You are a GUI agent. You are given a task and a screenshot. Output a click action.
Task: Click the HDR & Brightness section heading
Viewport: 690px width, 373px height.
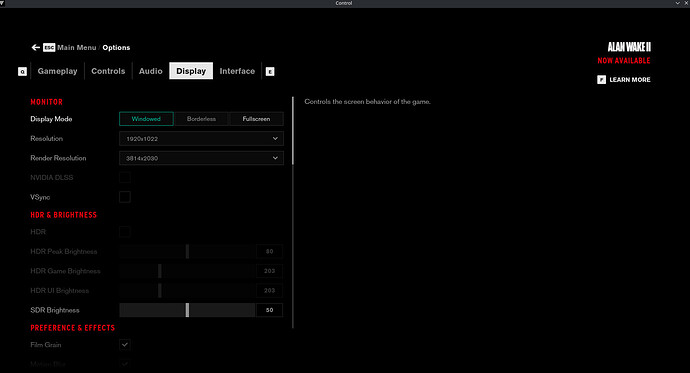[x=63, y=215]
